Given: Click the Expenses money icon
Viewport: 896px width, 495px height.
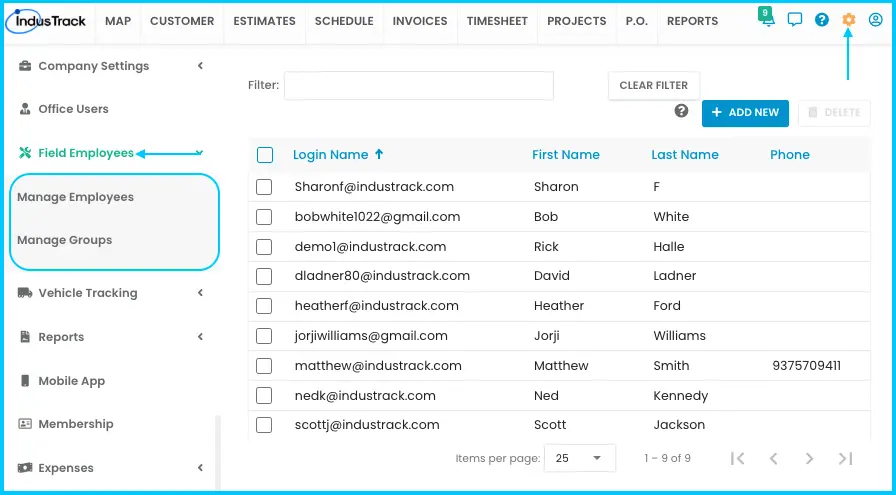Looking at the screenshot, I should tap(25, 468).
